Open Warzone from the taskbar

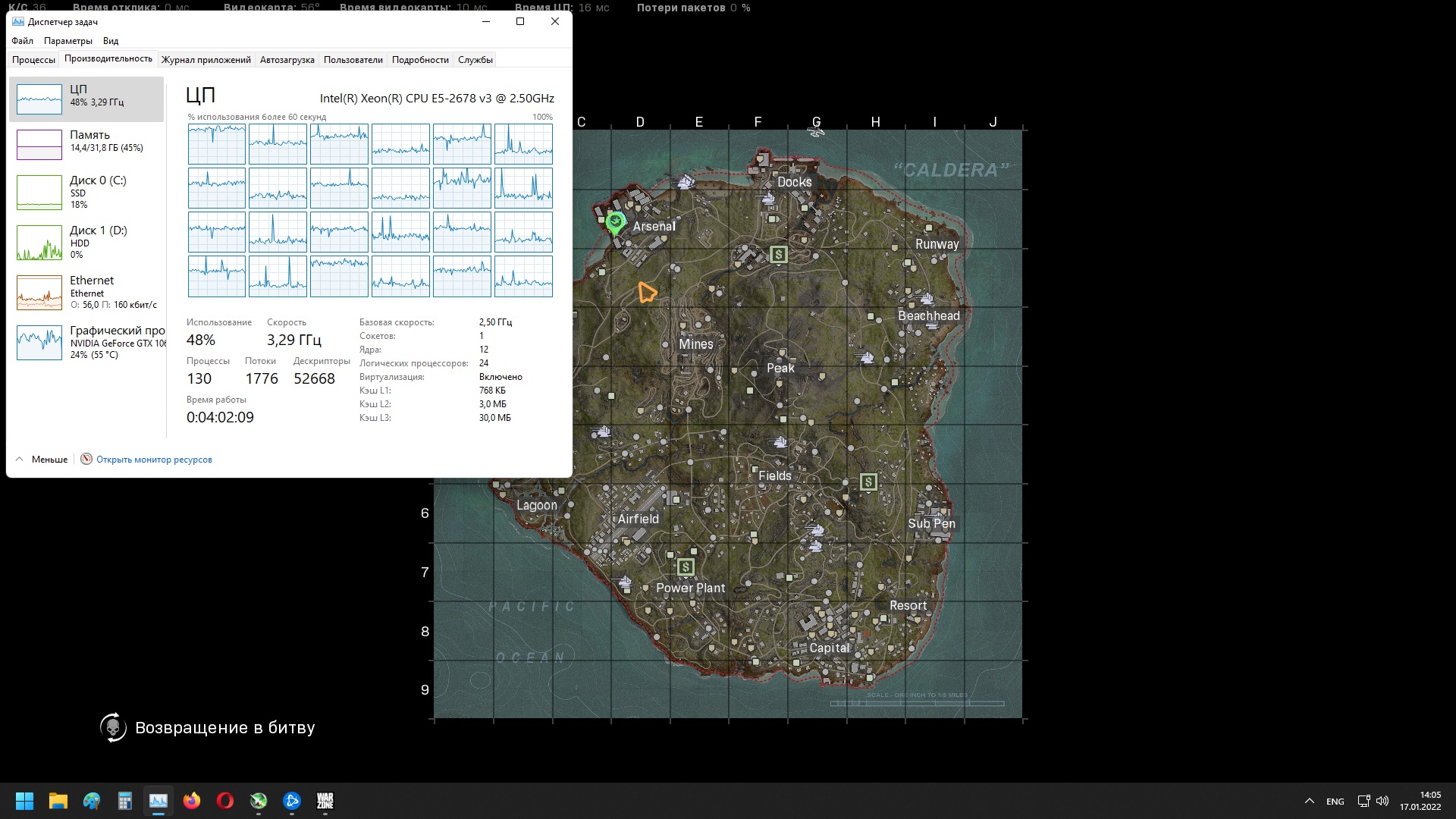click(x=325, y=801)
